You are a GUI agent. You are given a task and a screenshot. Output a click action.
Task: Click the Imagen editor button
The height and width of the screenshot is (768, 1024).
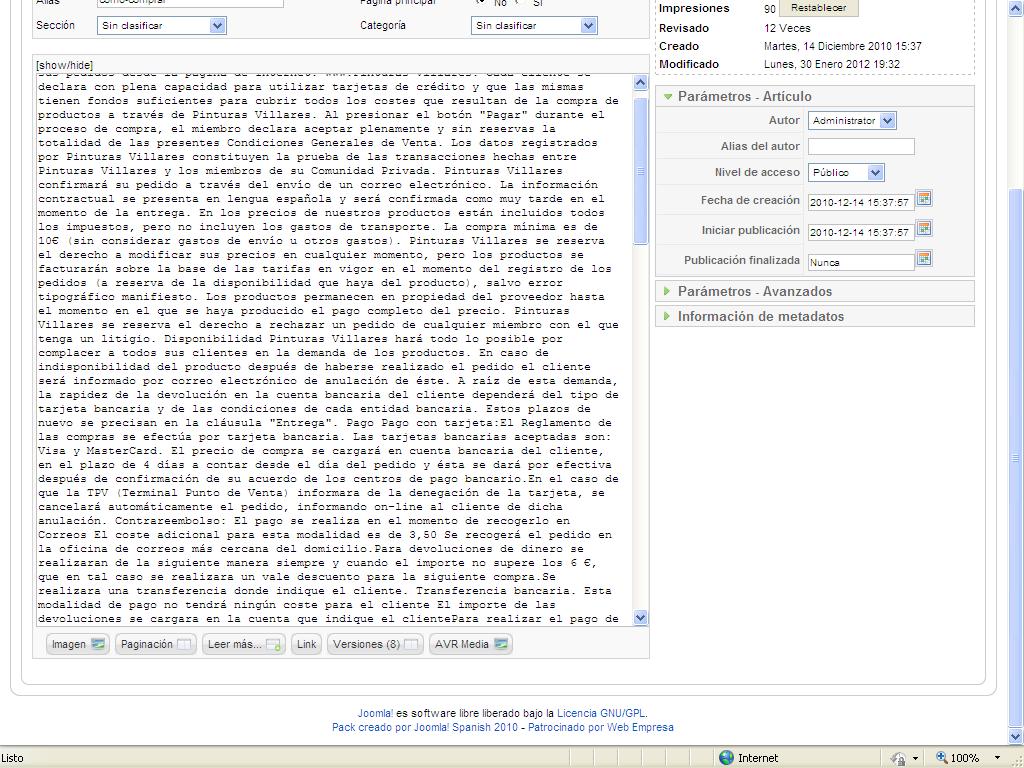pyautogui.click(x=78, y=644)
